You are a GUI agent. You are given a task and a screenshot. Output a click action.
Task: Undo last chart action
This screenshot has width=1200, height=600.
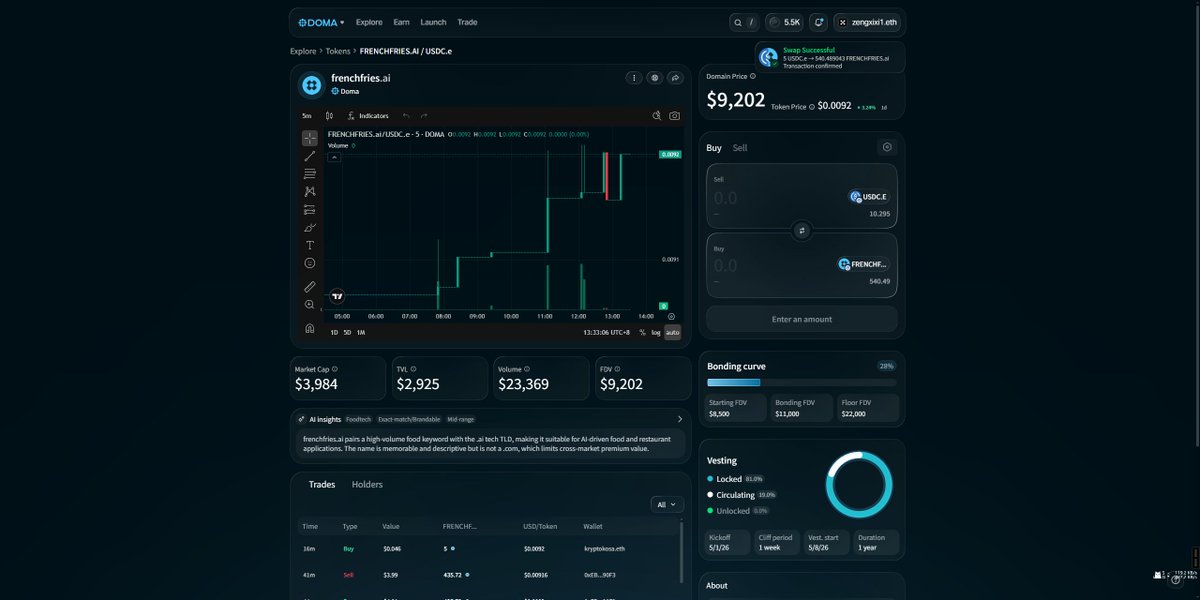tap(406, 116)
